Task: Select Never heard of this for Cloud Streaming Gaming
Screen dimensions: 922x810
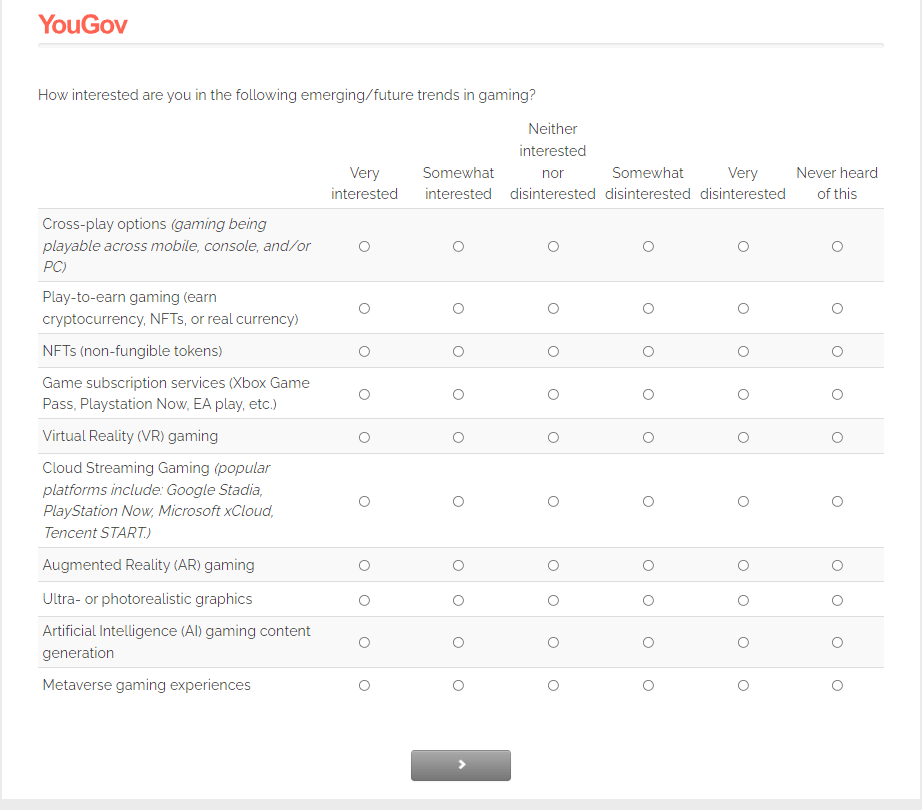Action: (x=837, y=501)
